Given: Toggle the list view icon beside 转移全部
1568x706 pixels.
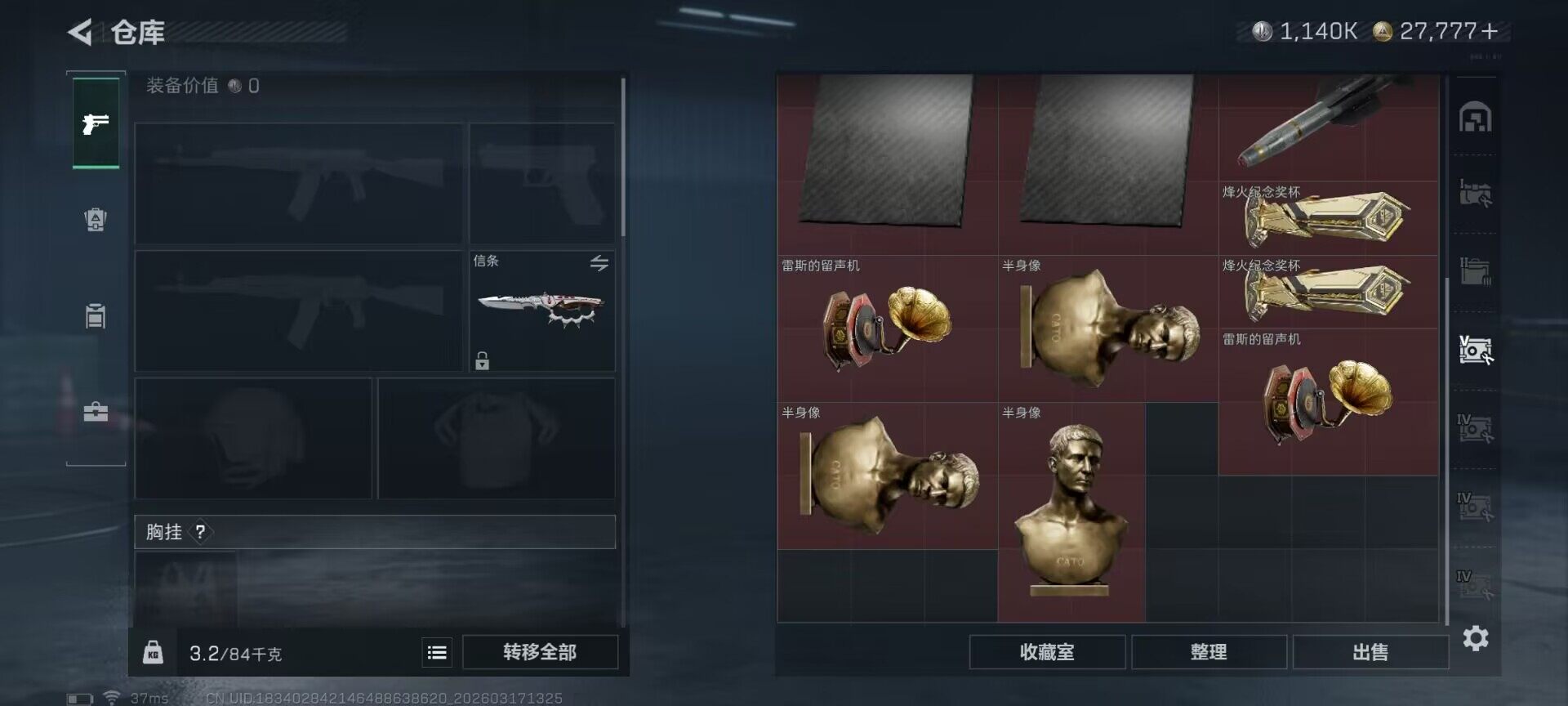Looking at the screenshot, I should pos(437,652).
